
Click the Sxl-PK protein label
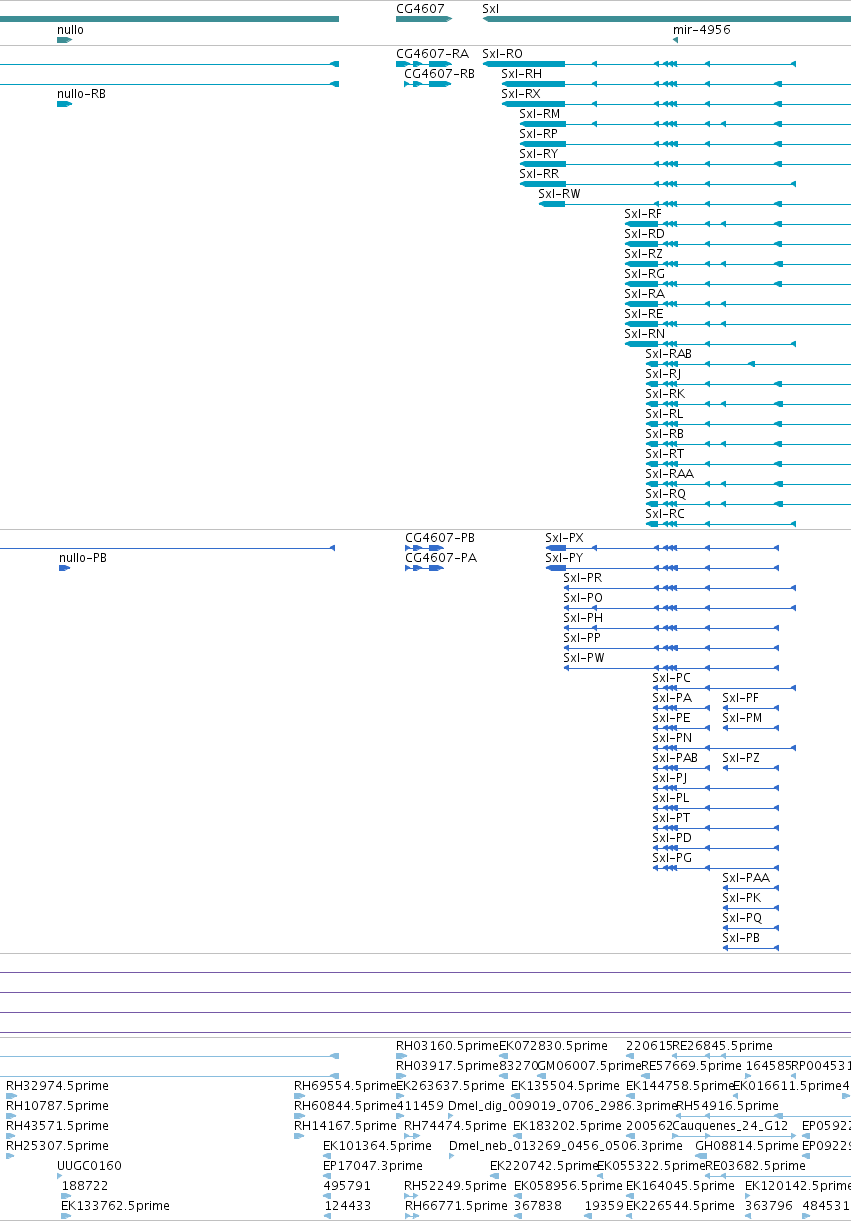coord(741,898)
